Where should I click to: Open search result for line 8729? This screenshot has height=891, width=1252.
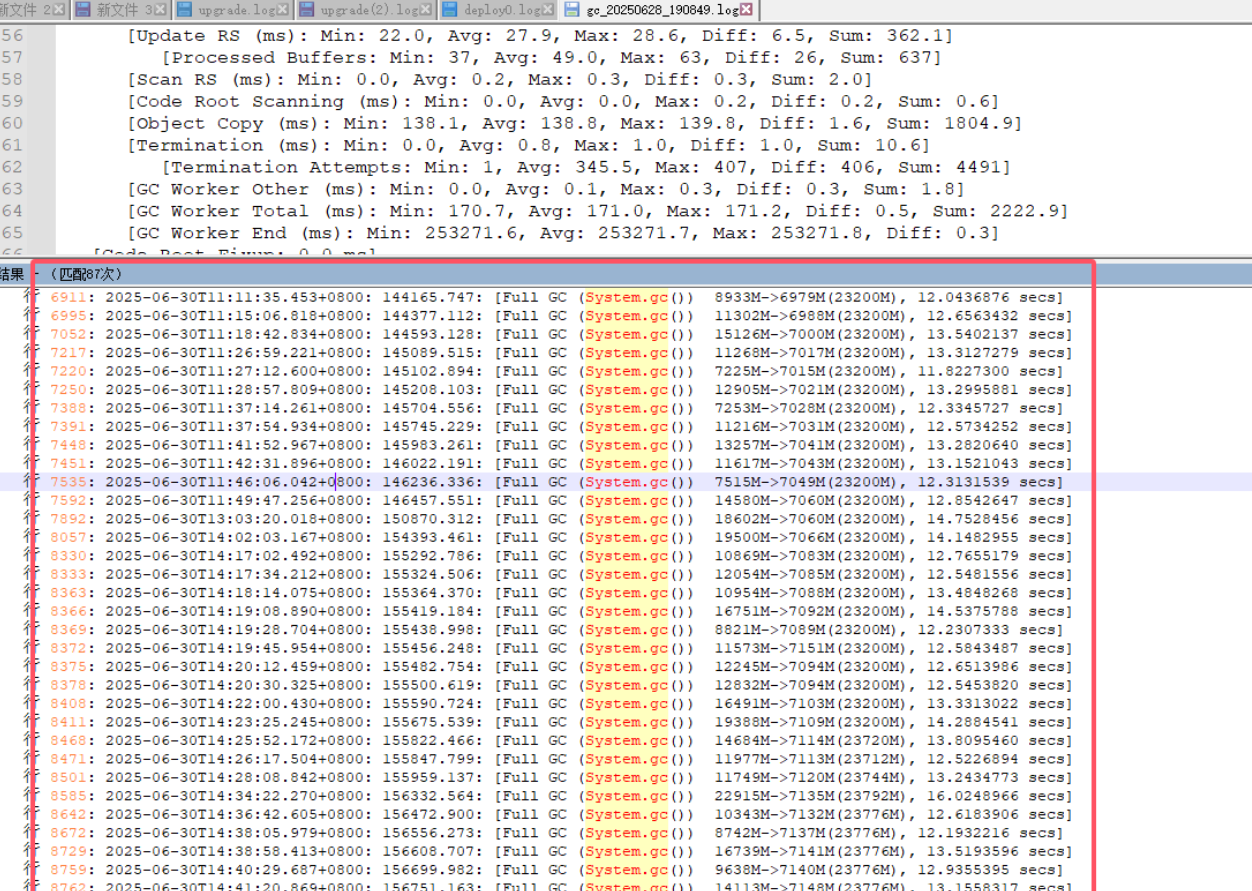pos(561,852)
